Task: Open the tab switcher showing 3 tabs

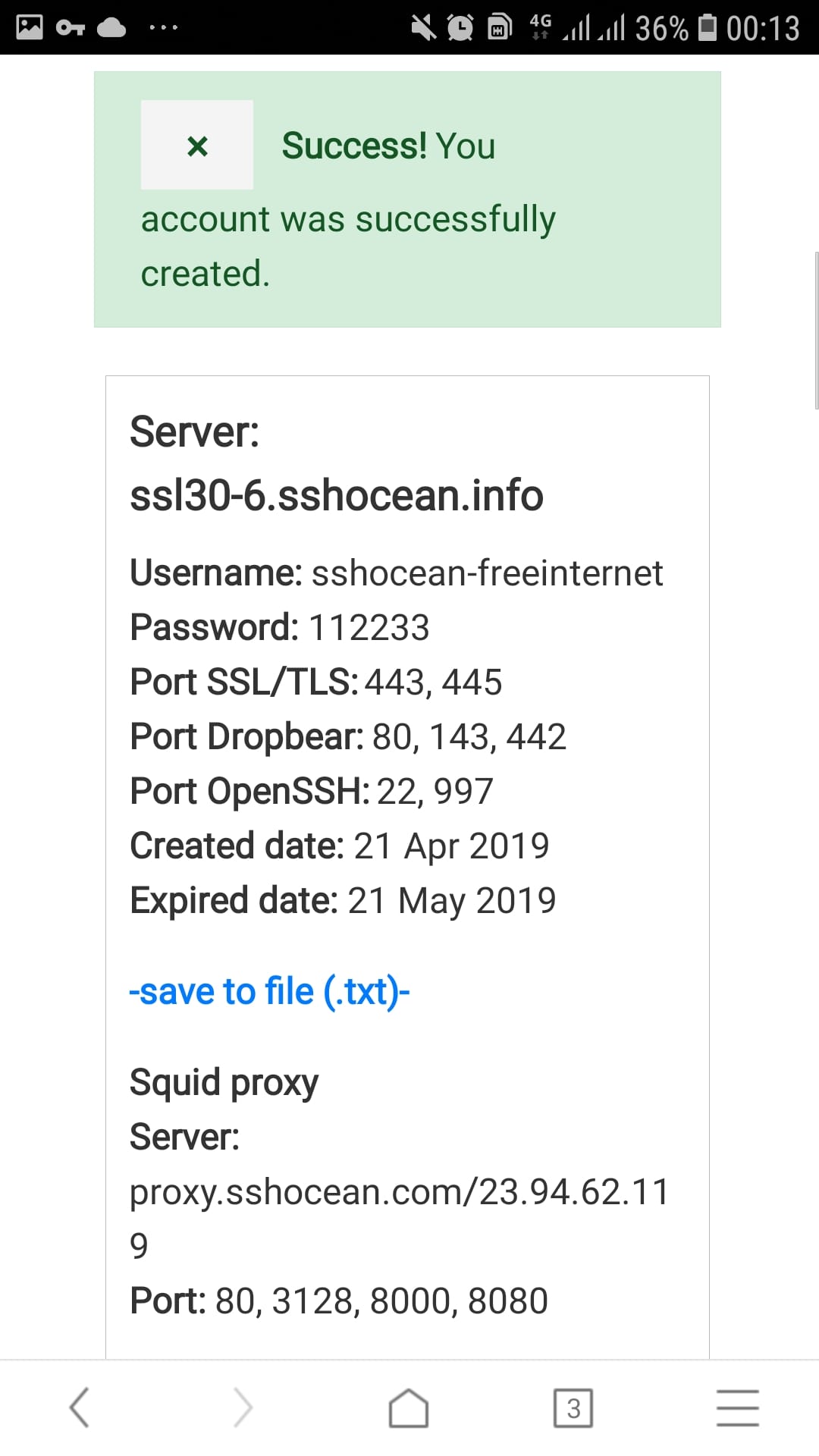Action: click(x=573, y=1408)
